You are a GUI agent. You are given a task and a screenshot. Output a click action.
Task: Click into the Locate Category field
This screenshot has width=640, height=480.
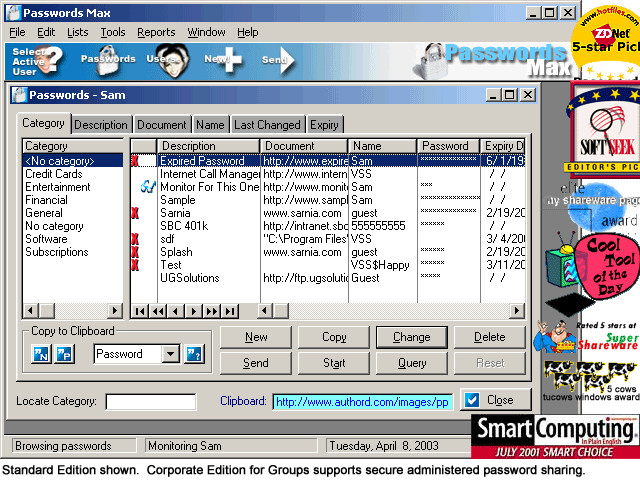point(151,402)
